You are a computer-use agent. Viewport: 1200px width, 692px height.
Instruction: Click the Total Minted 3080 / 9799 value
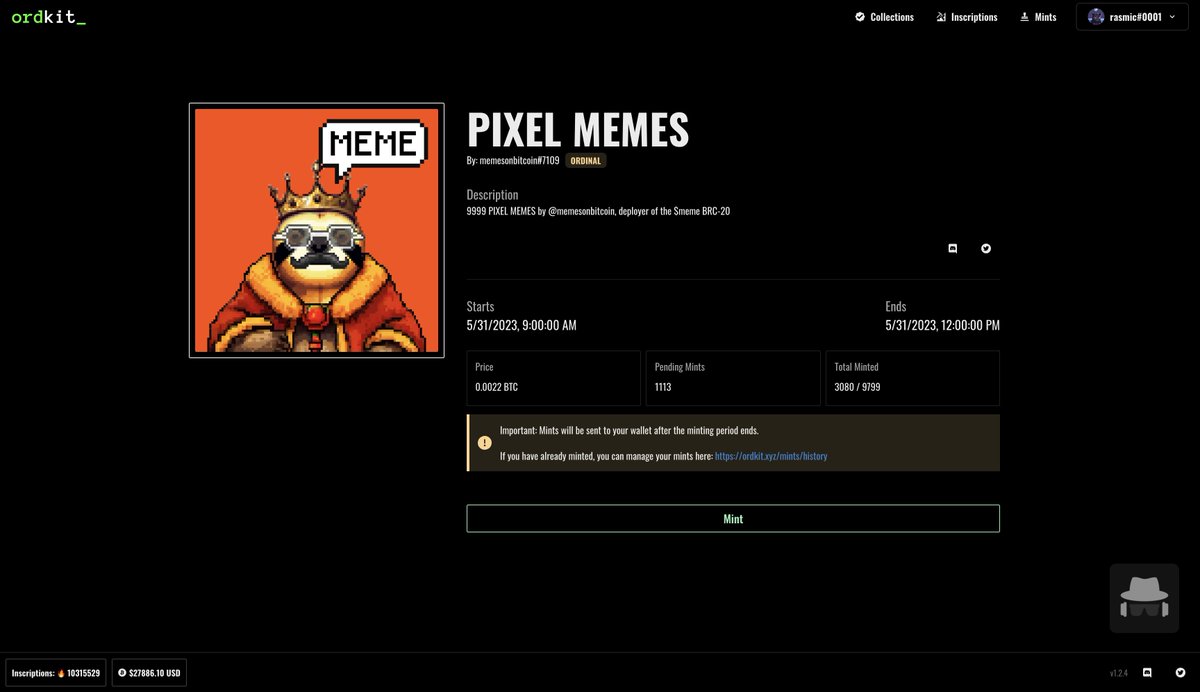(x=857, y=387)
